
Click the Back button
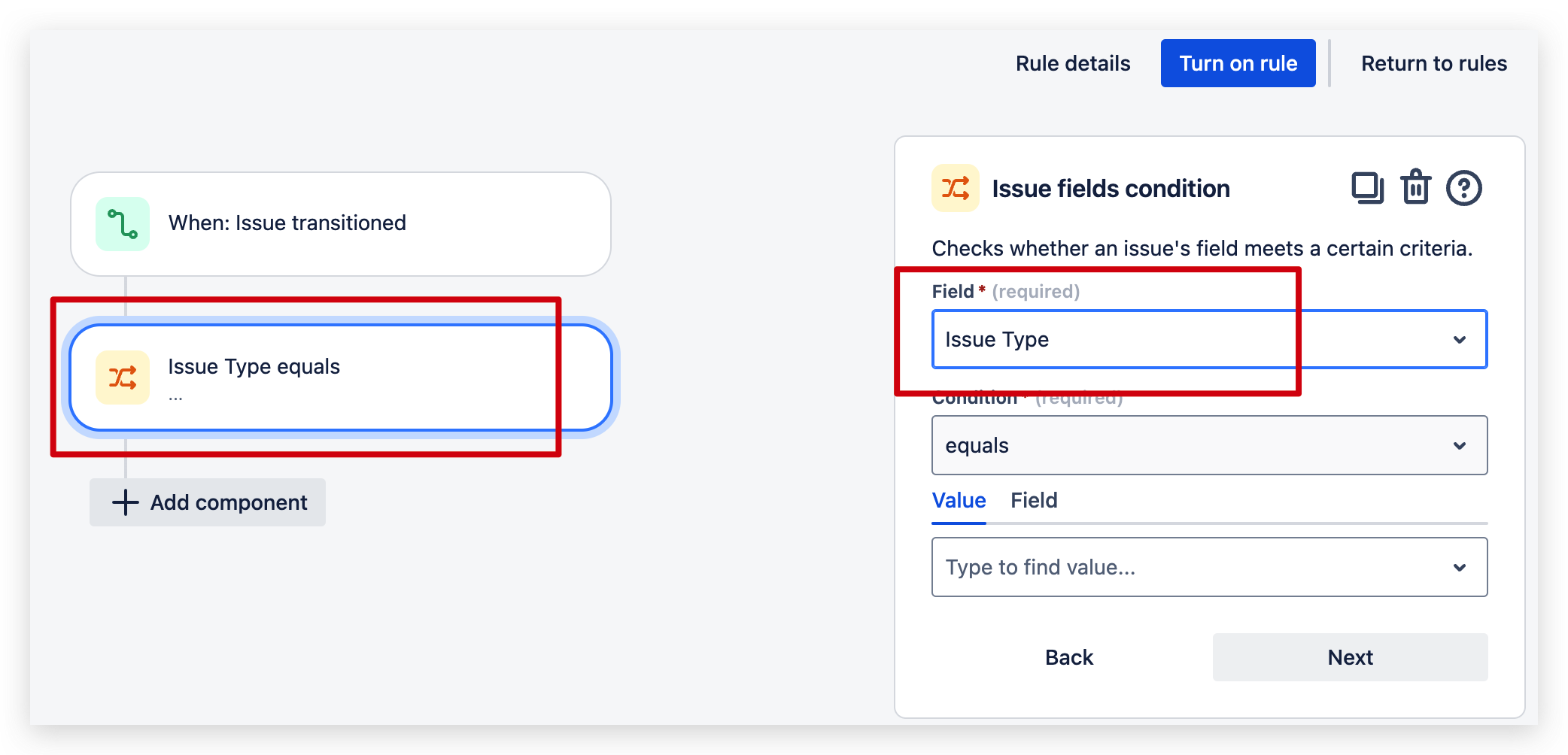click(x=1068, y=656)
